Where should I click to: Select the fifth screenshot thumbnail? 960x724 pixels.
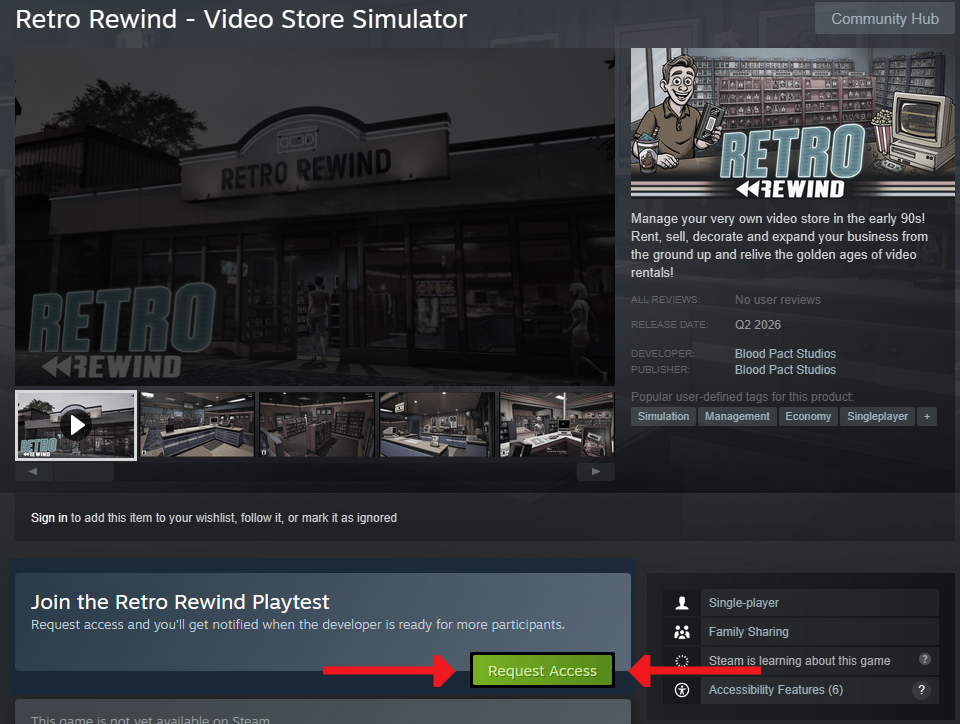click(557, 425)
